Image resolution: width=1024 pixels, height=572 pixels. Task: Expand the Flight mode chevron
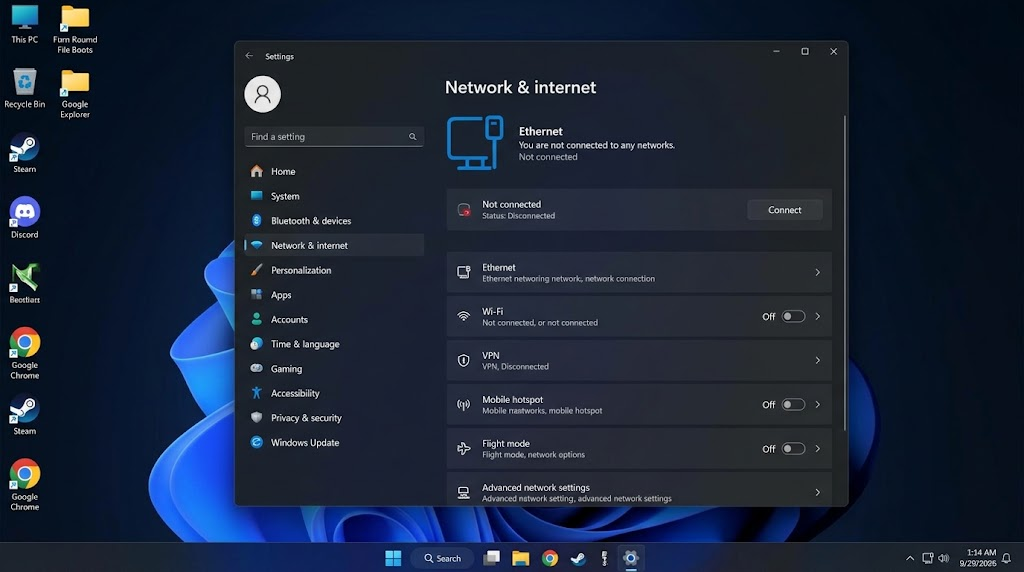pyautogui.click(x=818, y=449)
